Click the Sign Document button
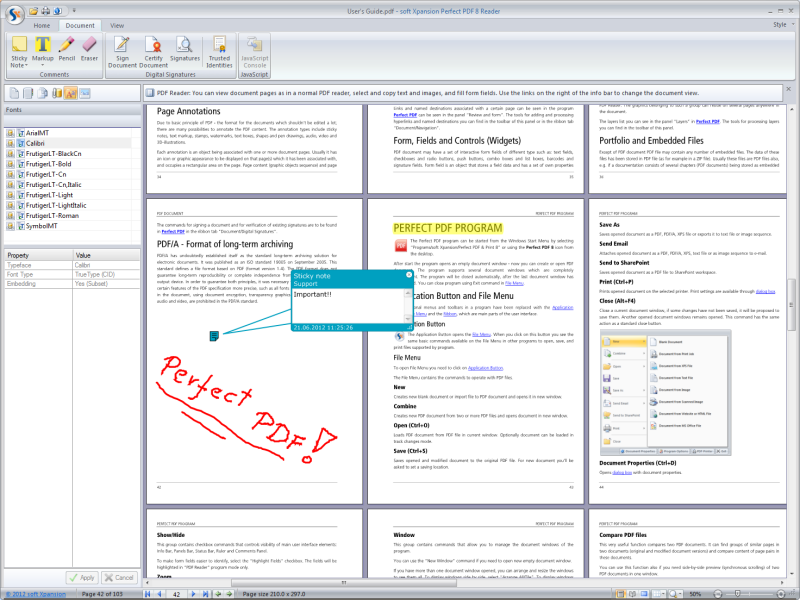Image resolution: width=800 pixels, height=600 pixels. click(122, 52)
